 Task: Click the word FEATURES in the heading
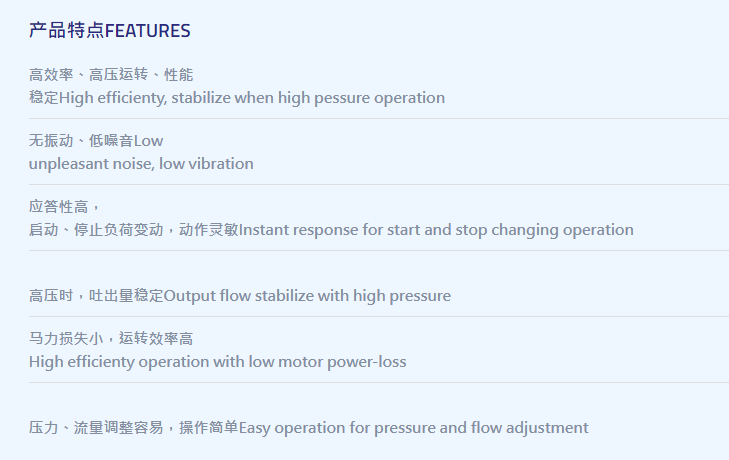pos(148,31)
